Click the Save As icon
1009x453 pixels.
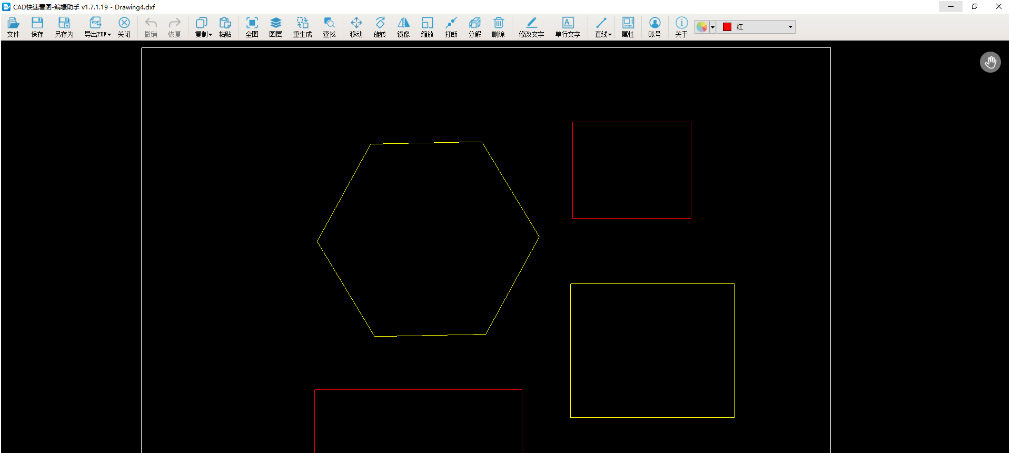click(64, 26)
